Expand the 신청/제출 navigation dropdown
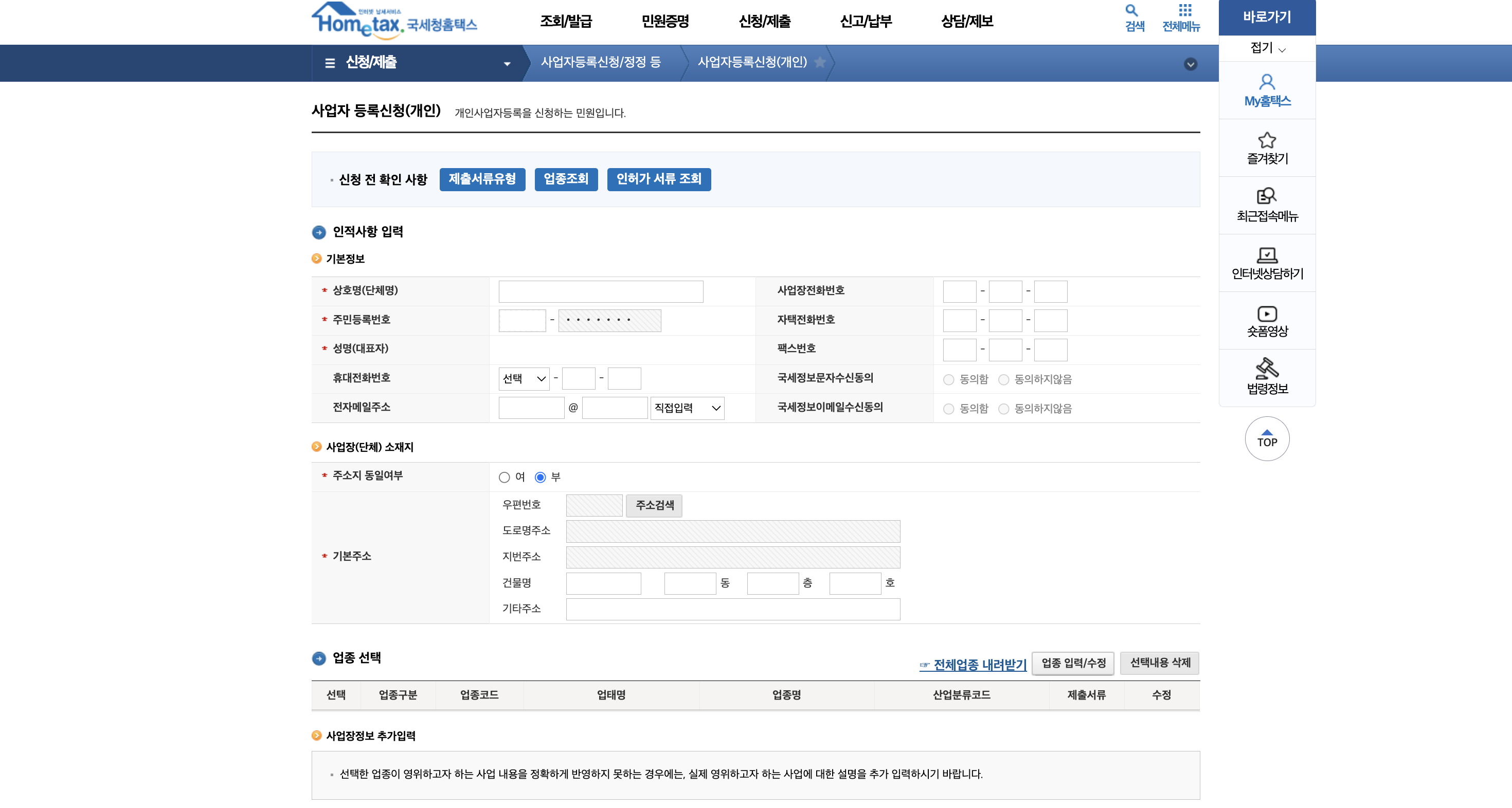This screenshot has height=808, width=1512. (x=507, y=63)
